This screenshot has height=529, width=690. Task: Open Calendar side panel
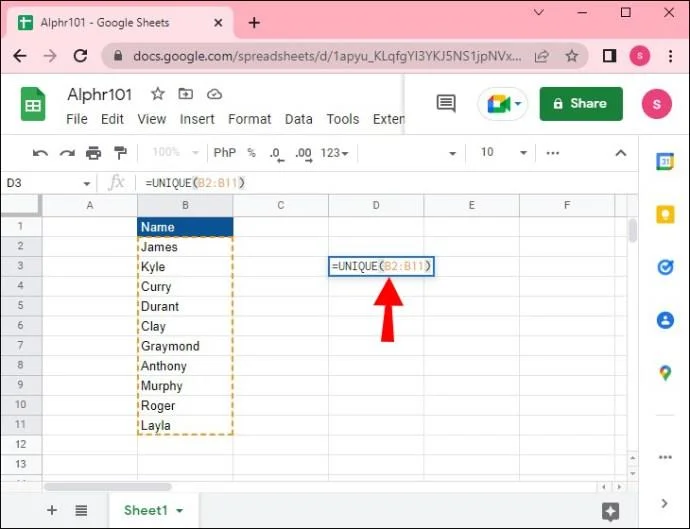pyautogui.click(x=665, y=161)
